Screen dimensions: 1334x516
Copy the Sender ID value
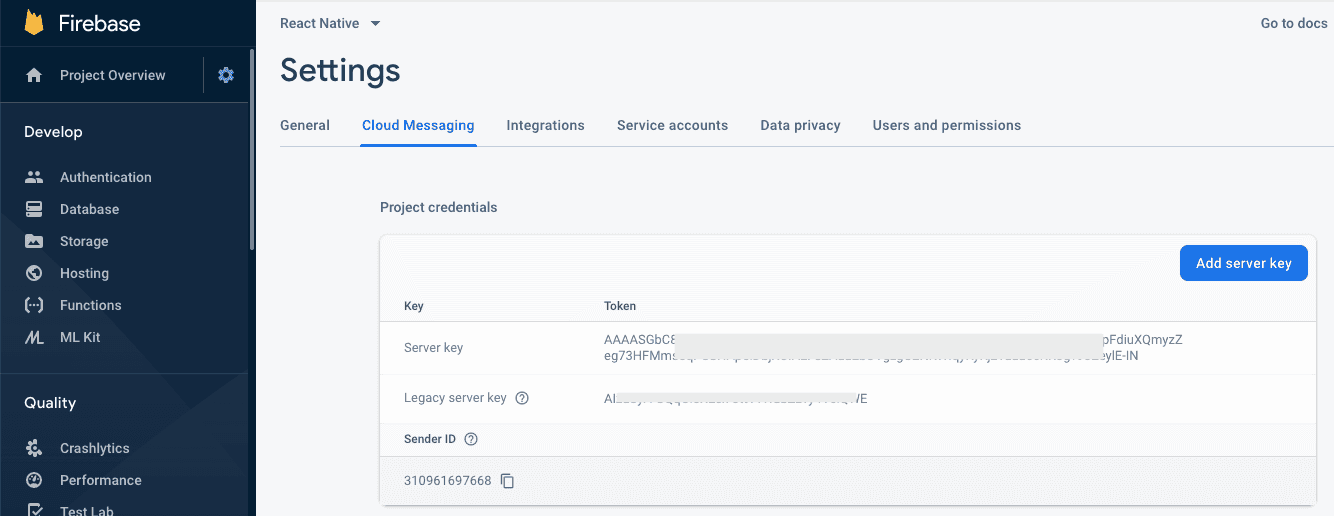coord(507,481)
